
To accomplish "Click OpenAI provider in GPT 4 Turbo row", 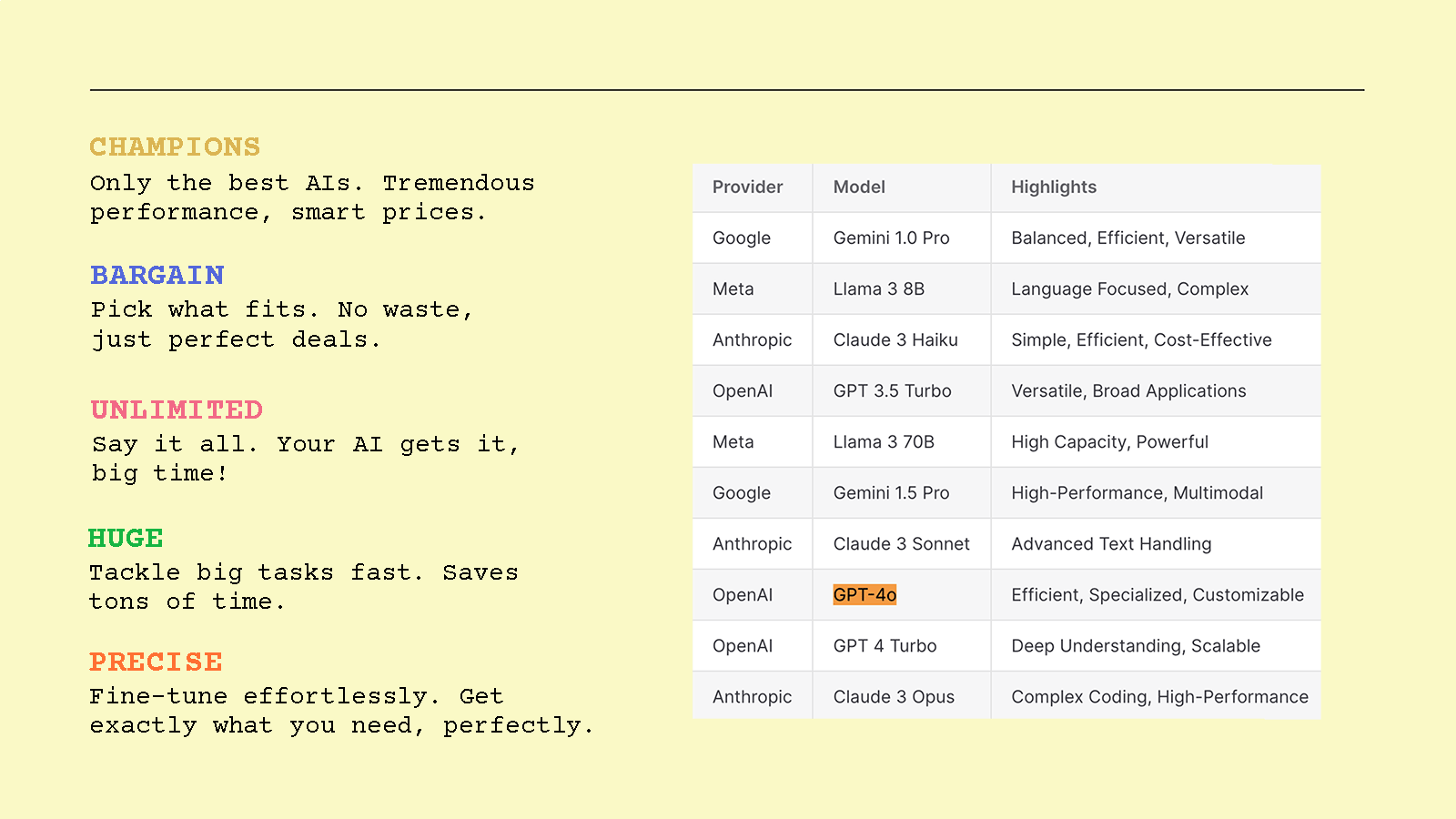I will coord(743,645).
